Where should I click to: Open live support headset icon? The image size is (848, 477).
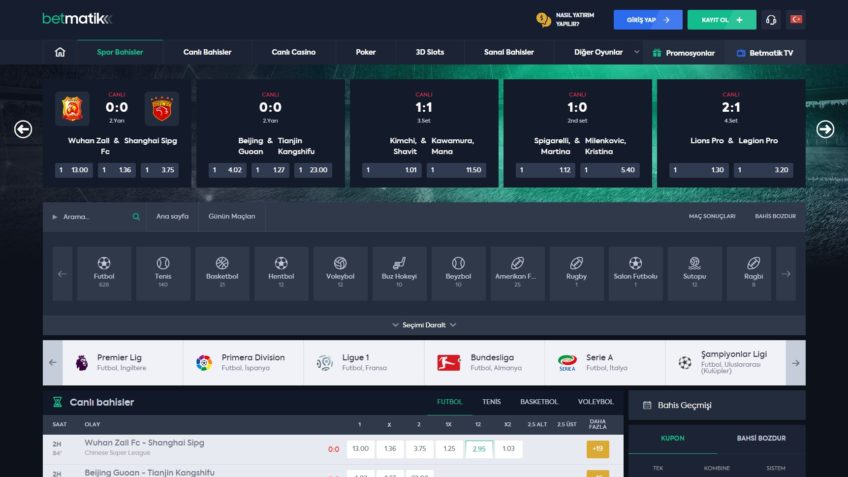[771, 20]
